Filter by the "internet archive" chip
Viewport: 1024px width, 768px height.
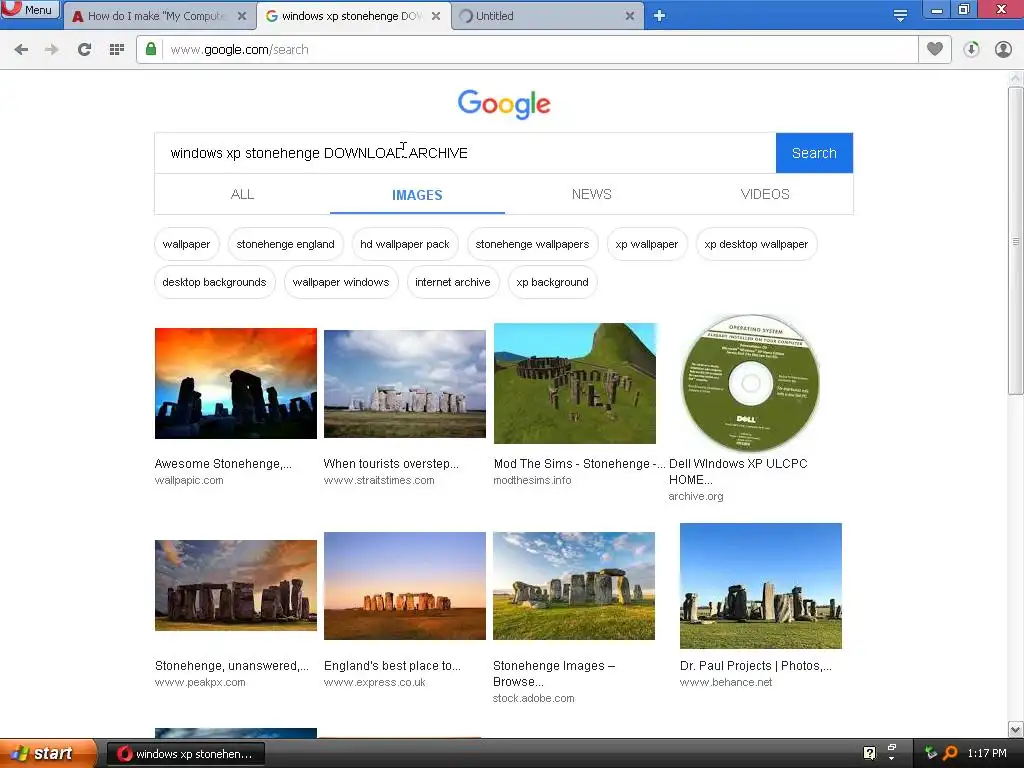click(x=453, y=282)
